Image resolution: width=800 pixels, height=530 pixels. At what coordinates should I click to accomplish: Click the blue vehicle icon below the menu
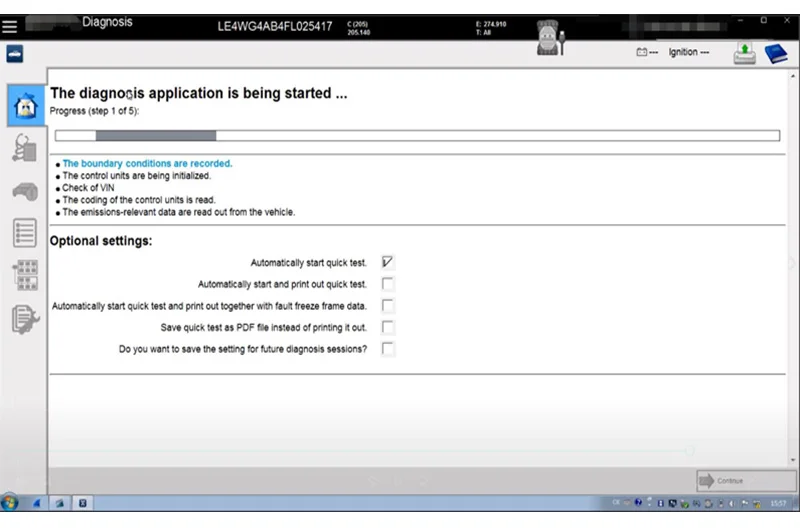click(14, 54)
